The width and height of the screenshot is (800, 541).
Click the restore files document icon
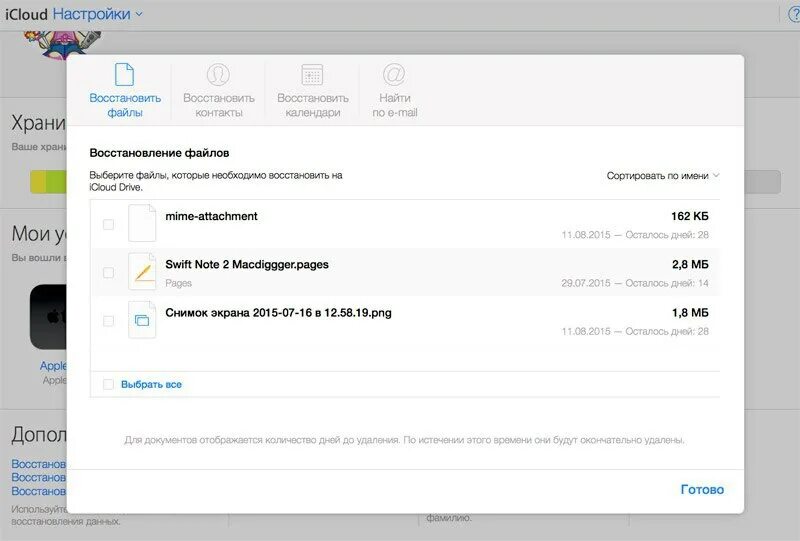pyautogui.click(x=124, y=75)
